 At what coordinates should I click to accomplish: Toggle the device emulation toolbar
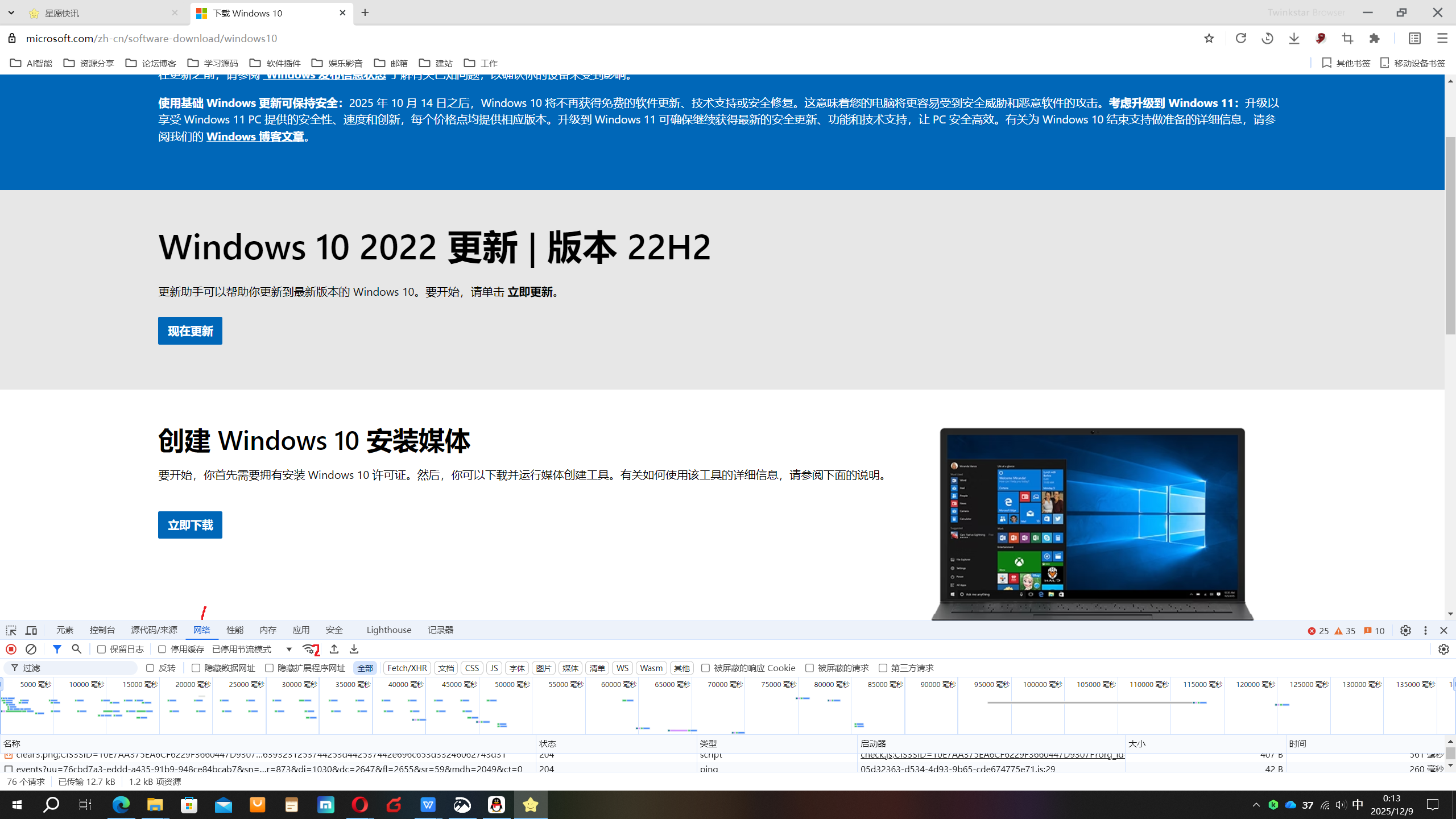click(31, 630)
